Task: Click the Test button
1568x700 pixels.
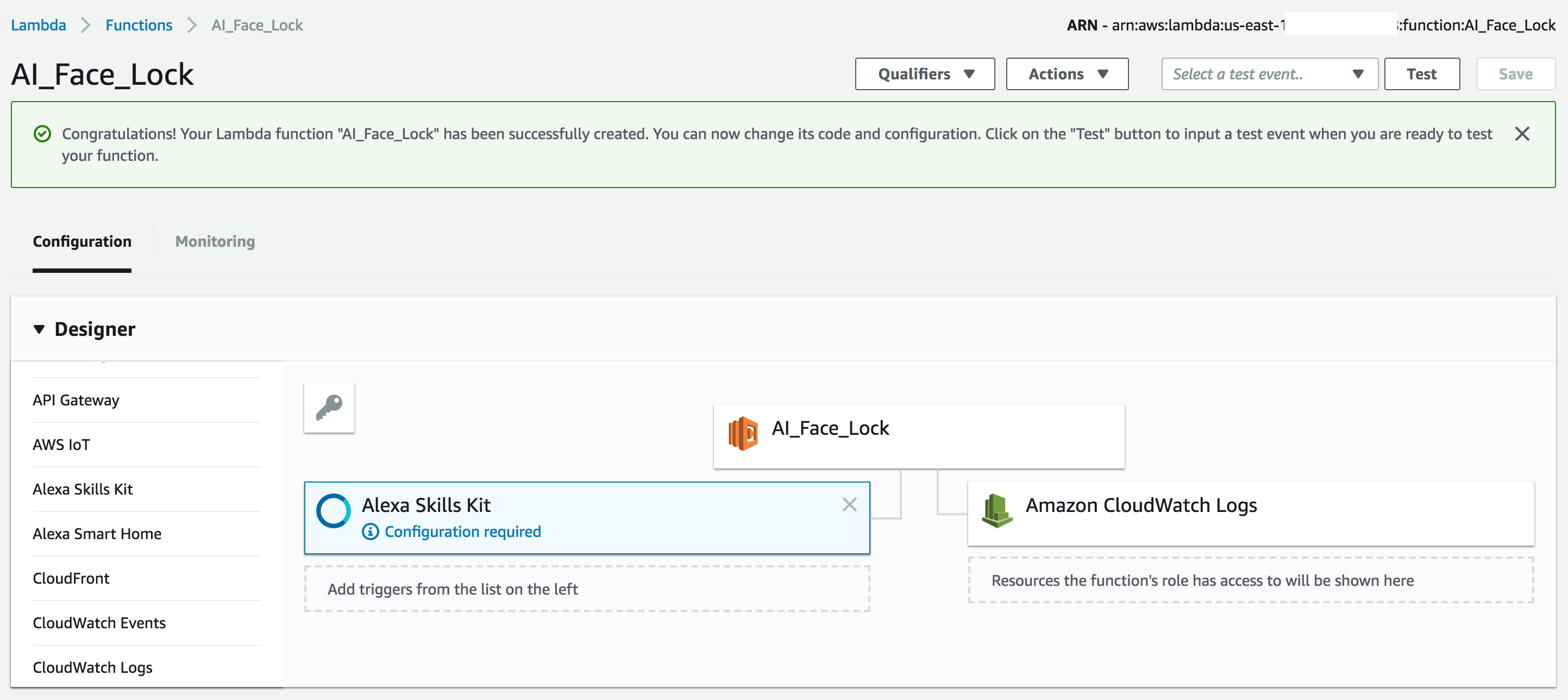Action: tap(1421, 74)
